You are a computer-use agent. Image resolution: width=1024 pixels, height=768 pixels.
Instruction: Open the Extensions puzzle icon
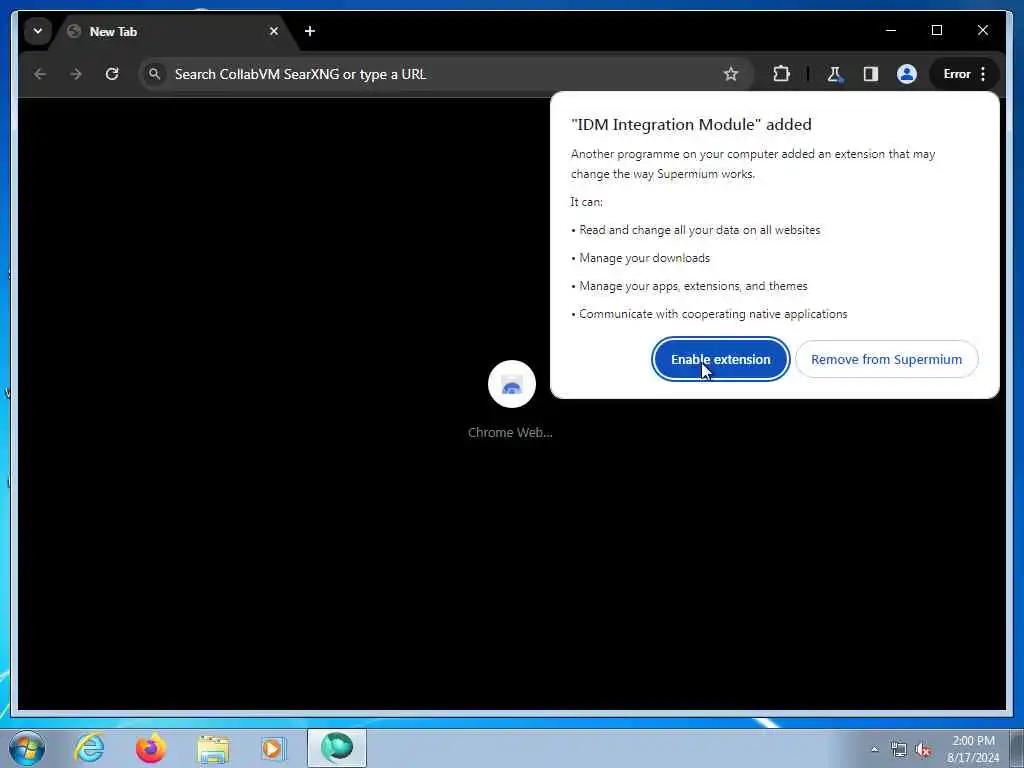pyautogui.click(x=781, y=74)
